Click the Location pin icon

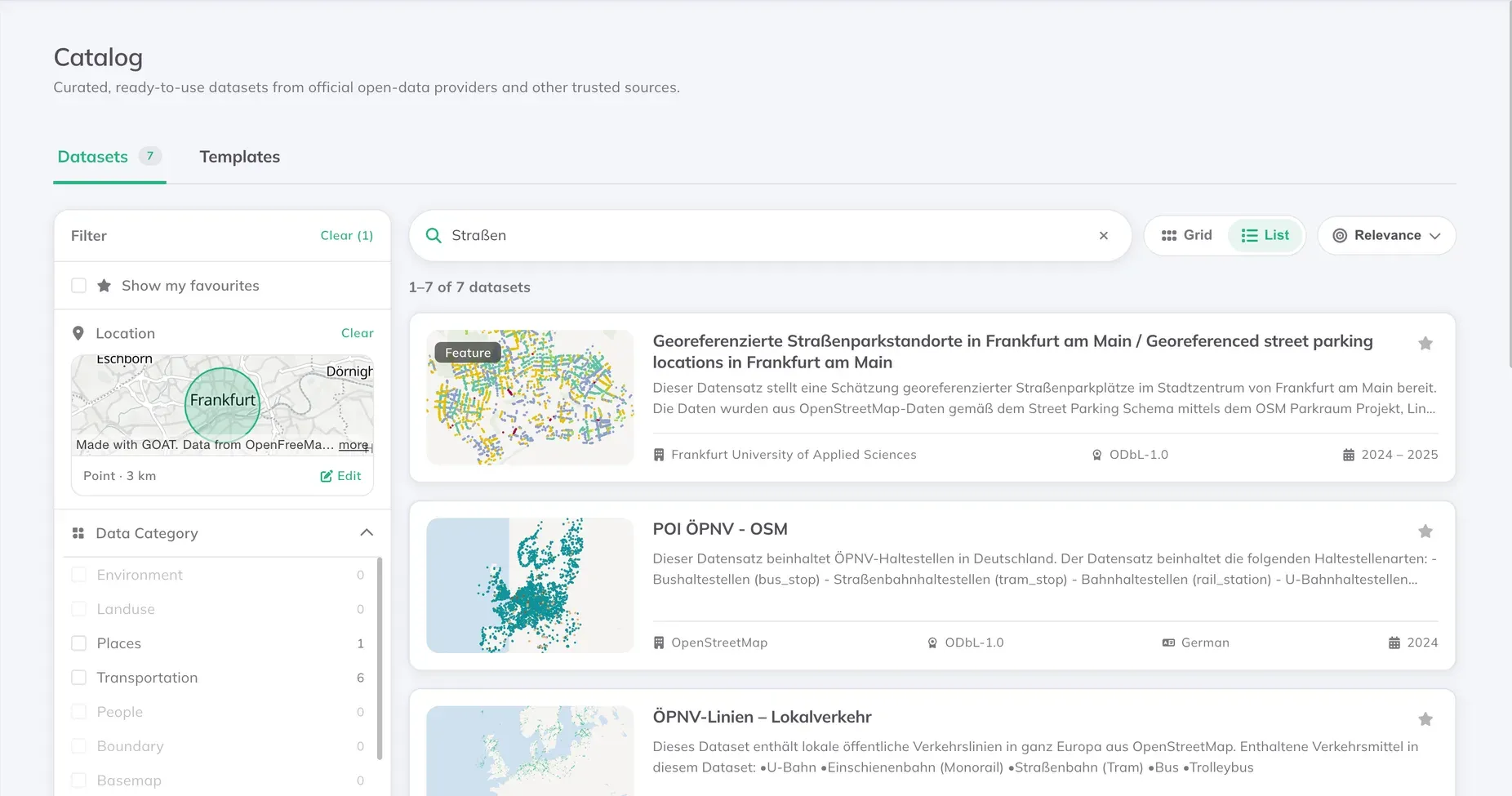pos(78,333)
